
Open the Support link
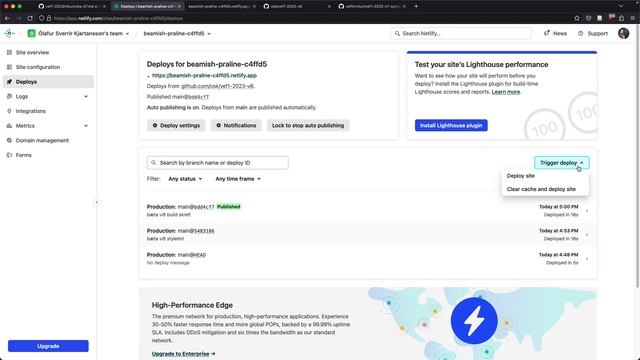click(x=593, y=33)
